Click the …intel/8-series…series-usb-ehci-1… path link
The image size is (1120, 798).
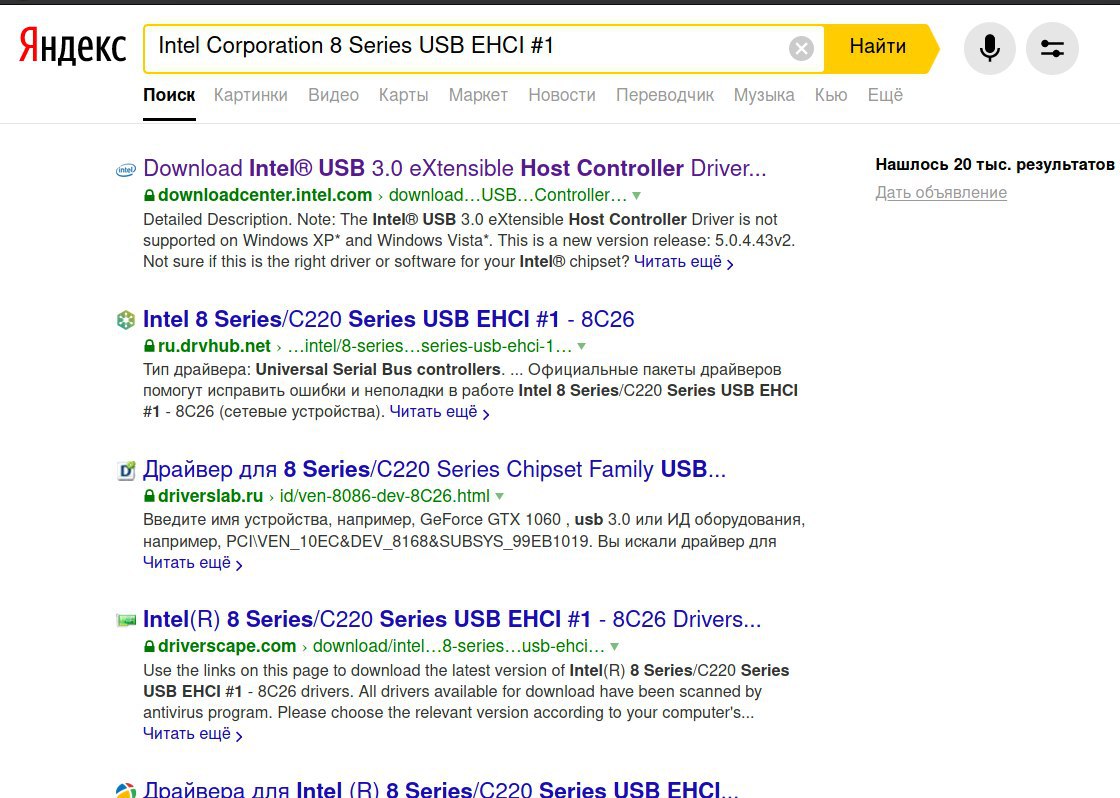[430, 346]
